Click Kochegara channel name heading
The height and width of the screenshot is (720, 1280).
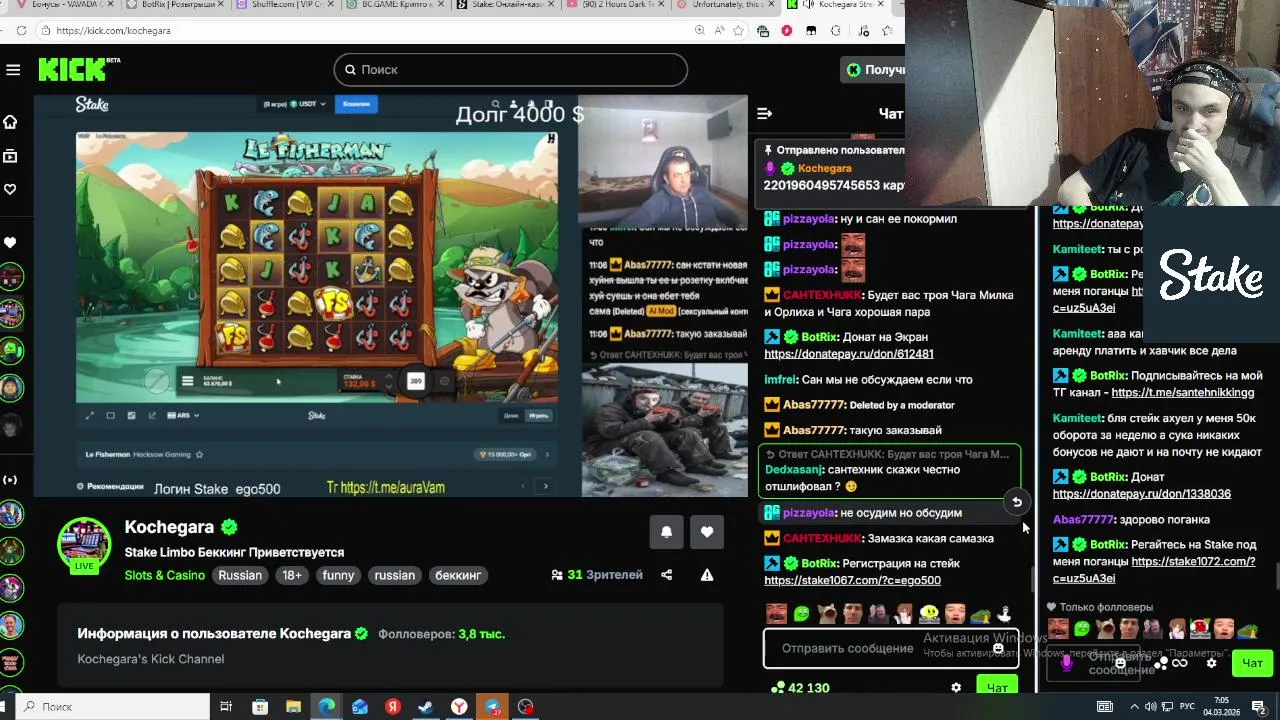[169, 527]
